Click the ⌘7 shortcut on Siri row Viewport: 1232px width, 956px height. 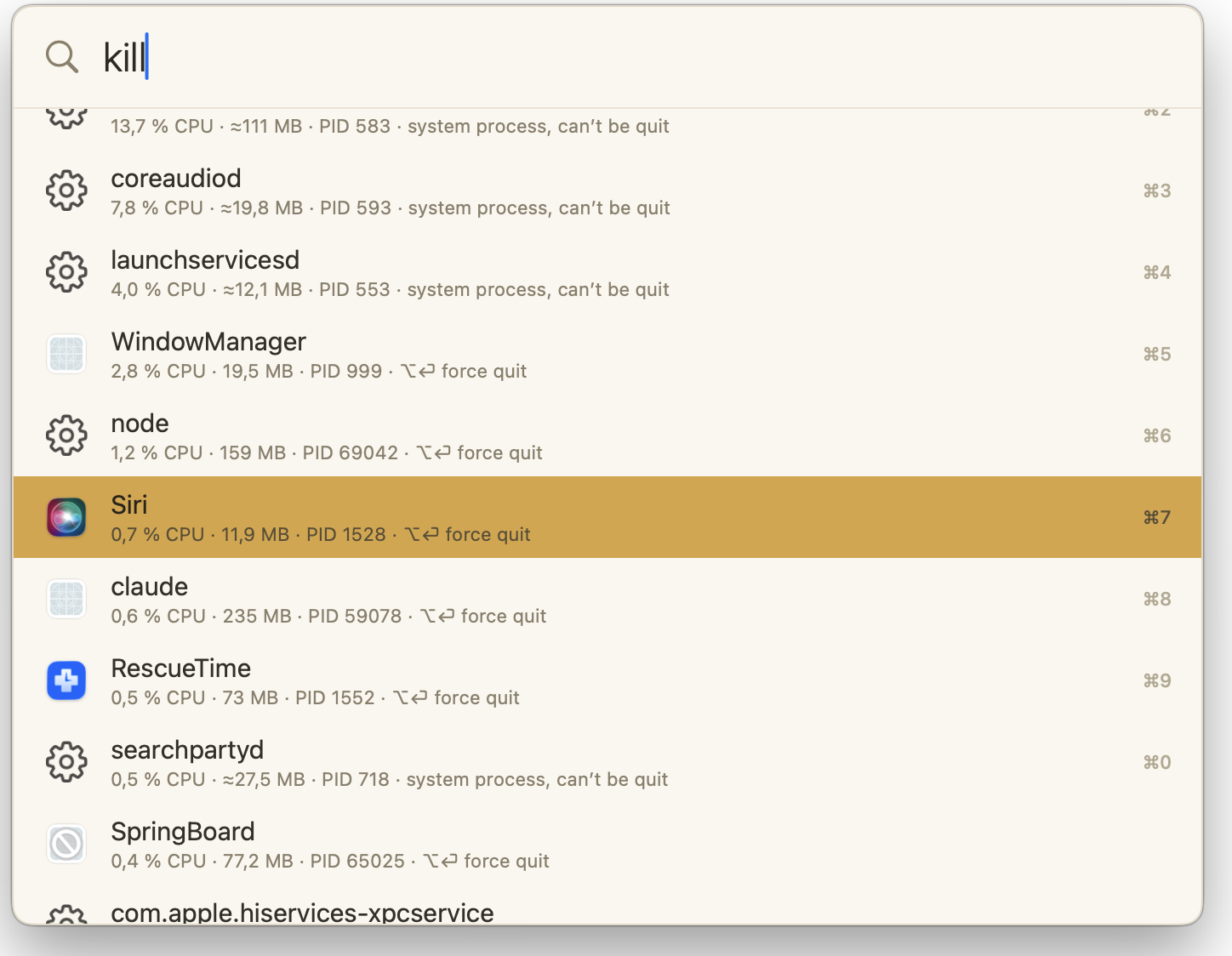1157,517
